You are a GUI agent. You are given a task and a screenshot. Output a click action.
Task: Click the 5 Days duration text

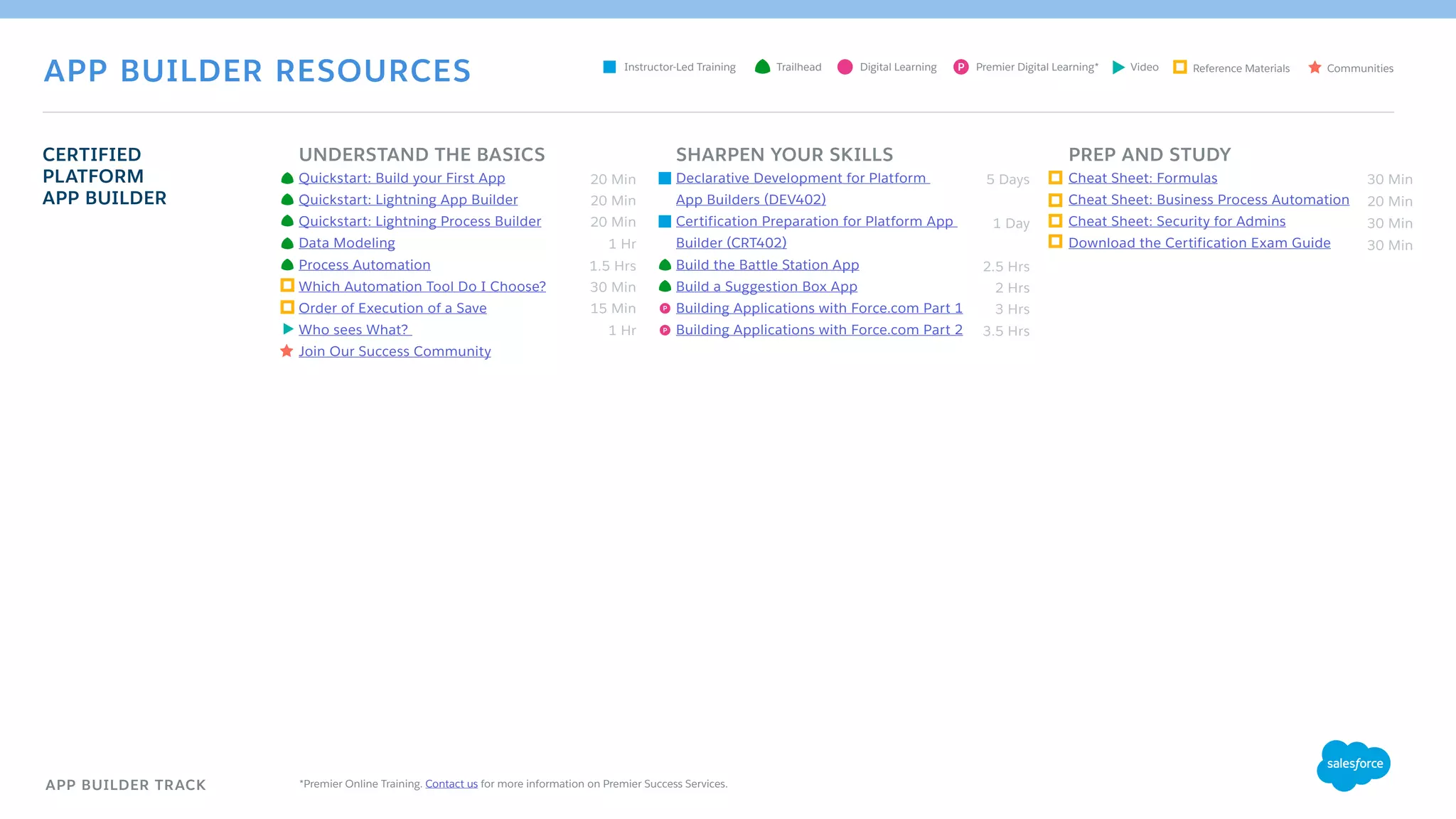click(x=1007, y=179)
